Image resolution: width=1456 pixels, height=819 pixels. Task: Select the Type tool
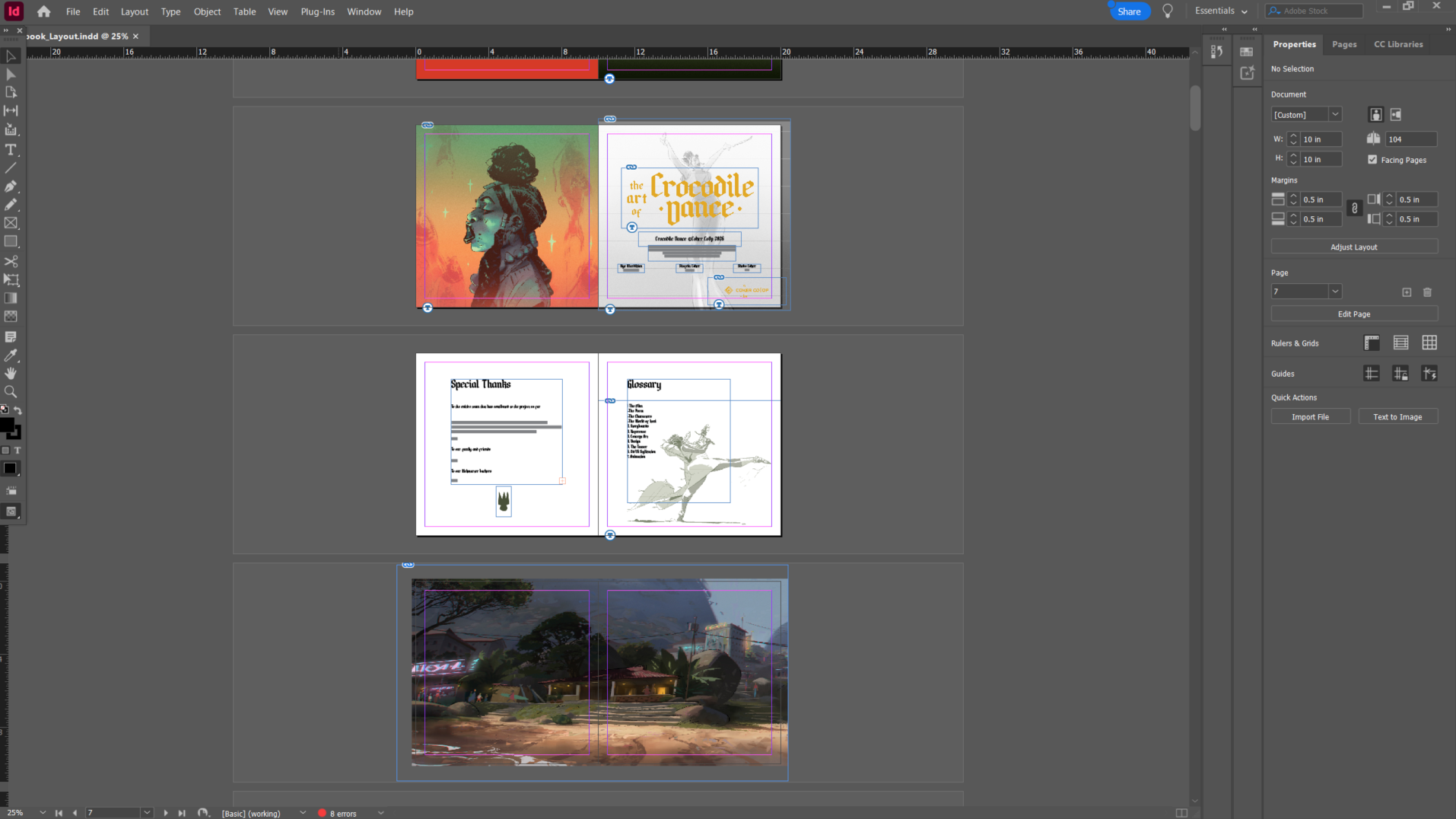11,149
